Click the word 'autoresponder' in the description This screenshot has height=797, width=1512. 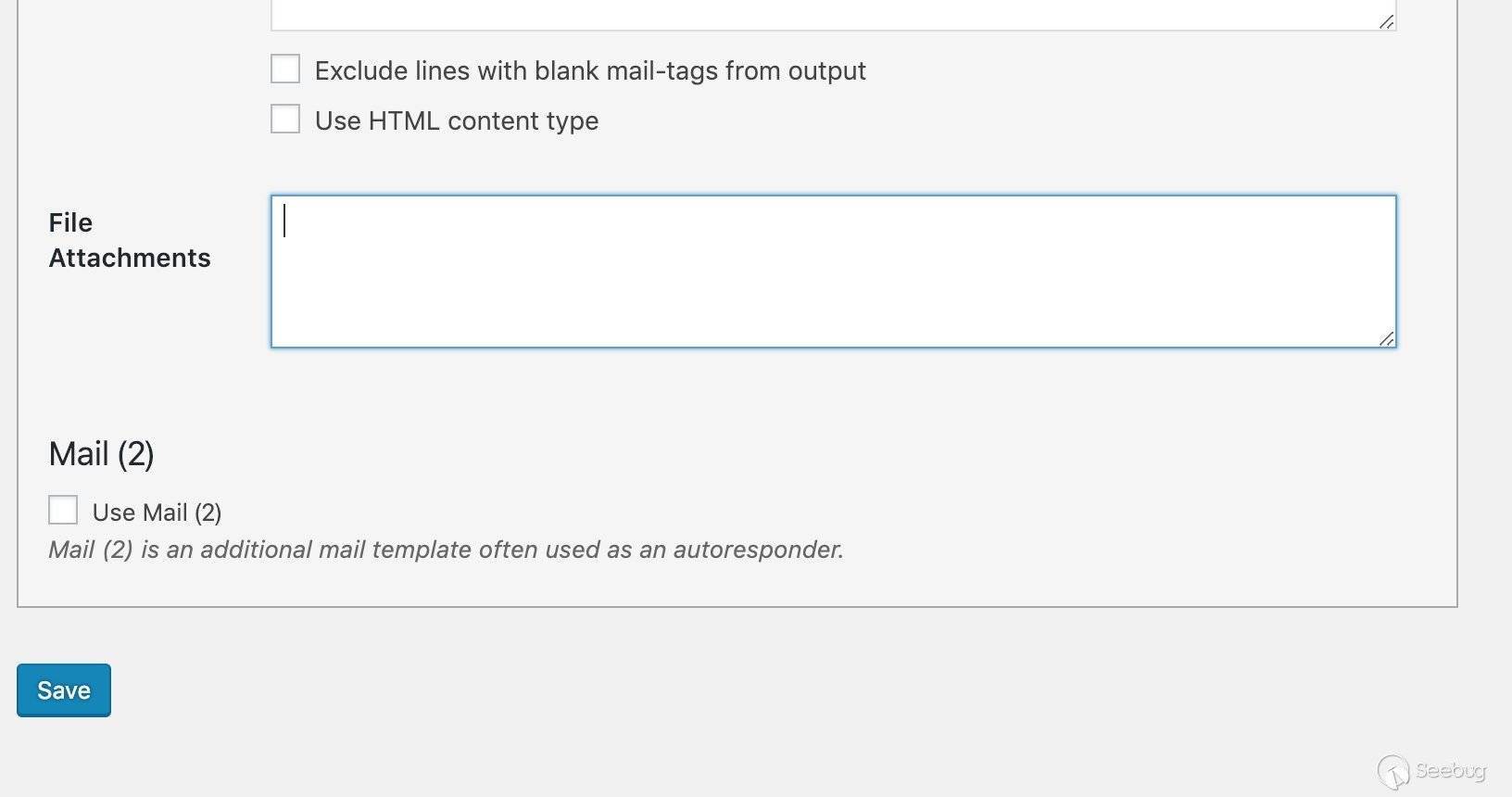tap(757, 550)
